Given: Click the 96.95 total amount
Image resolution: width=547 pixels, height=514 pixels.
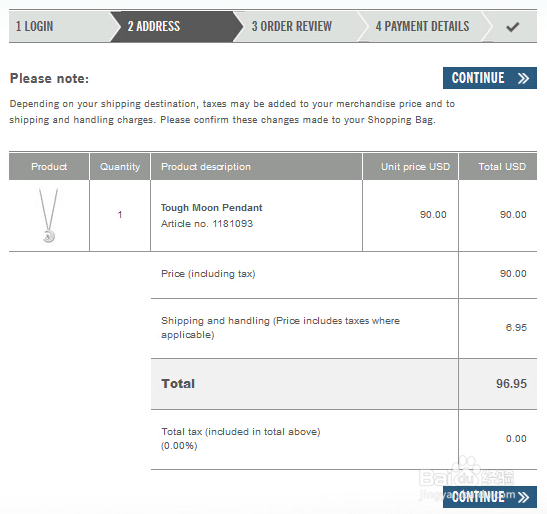Looking at the screenshot, I should 511,384.
